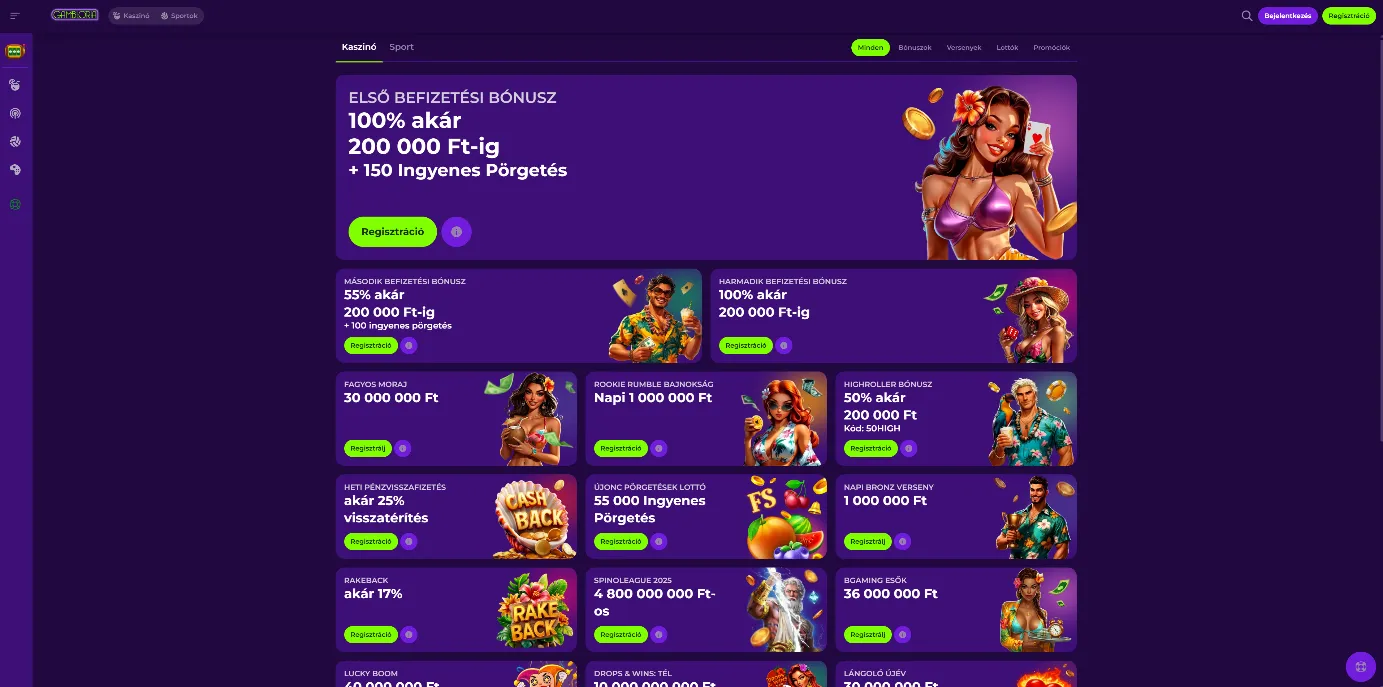Click the Bejelentkezés login button
The height and width of the screenshot is (687, 1383).
point(1287,16)
